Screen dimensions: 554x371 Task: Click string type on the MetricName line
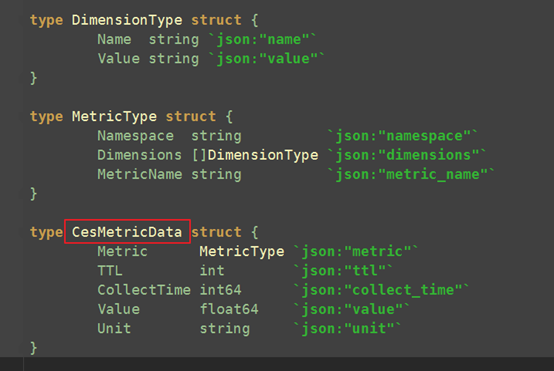point(216,174)
